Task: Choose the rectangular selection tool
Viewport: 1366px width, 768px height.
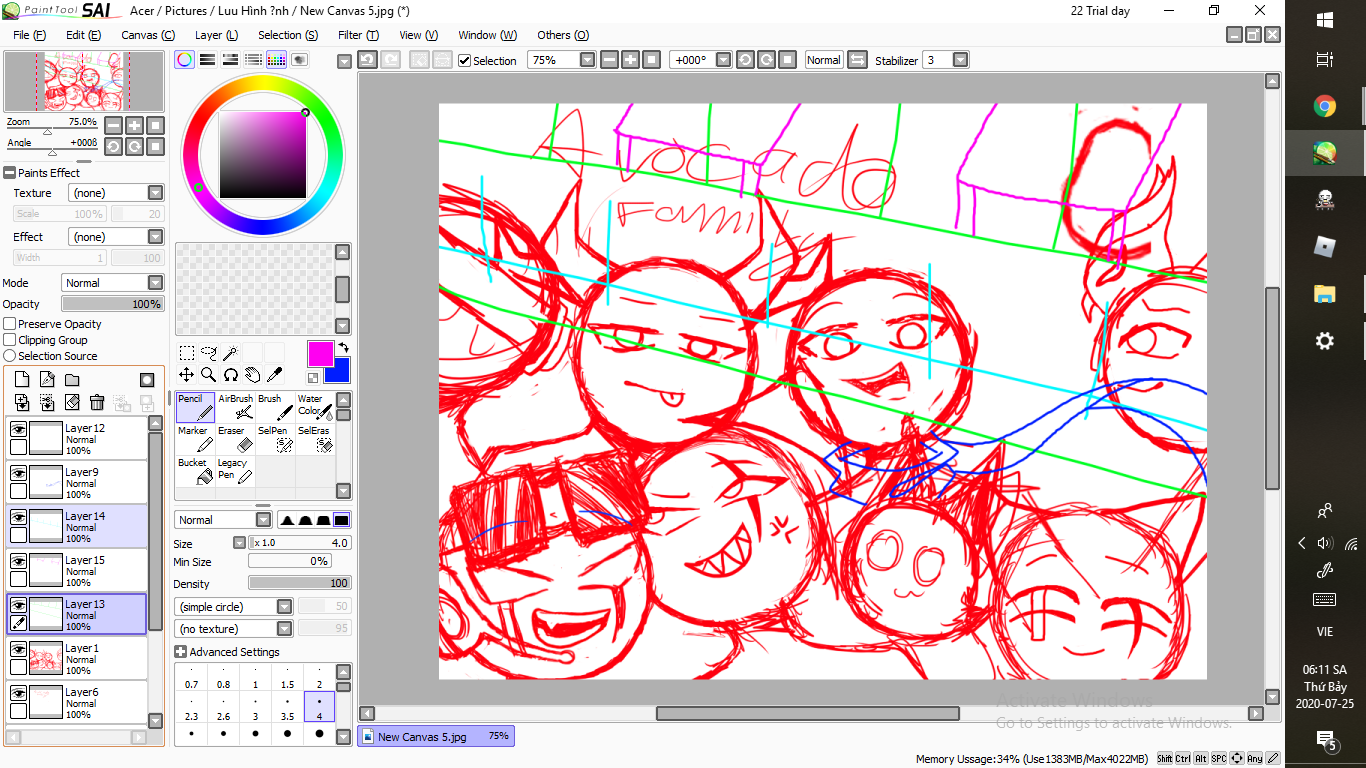Action: click(187, 352)
